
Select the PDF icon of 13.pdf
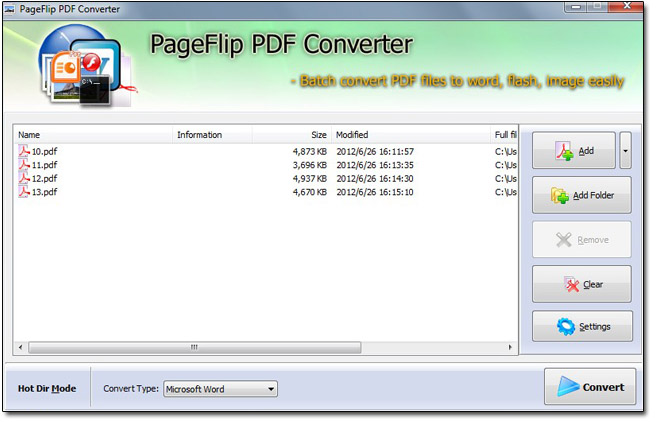coord(24,192)
